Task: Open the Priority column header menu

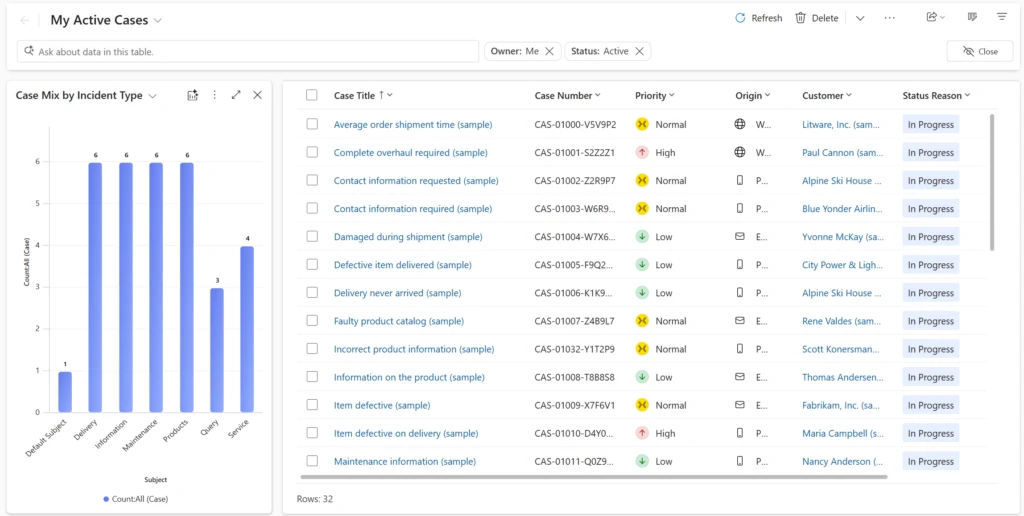Action: coord(655,96)
